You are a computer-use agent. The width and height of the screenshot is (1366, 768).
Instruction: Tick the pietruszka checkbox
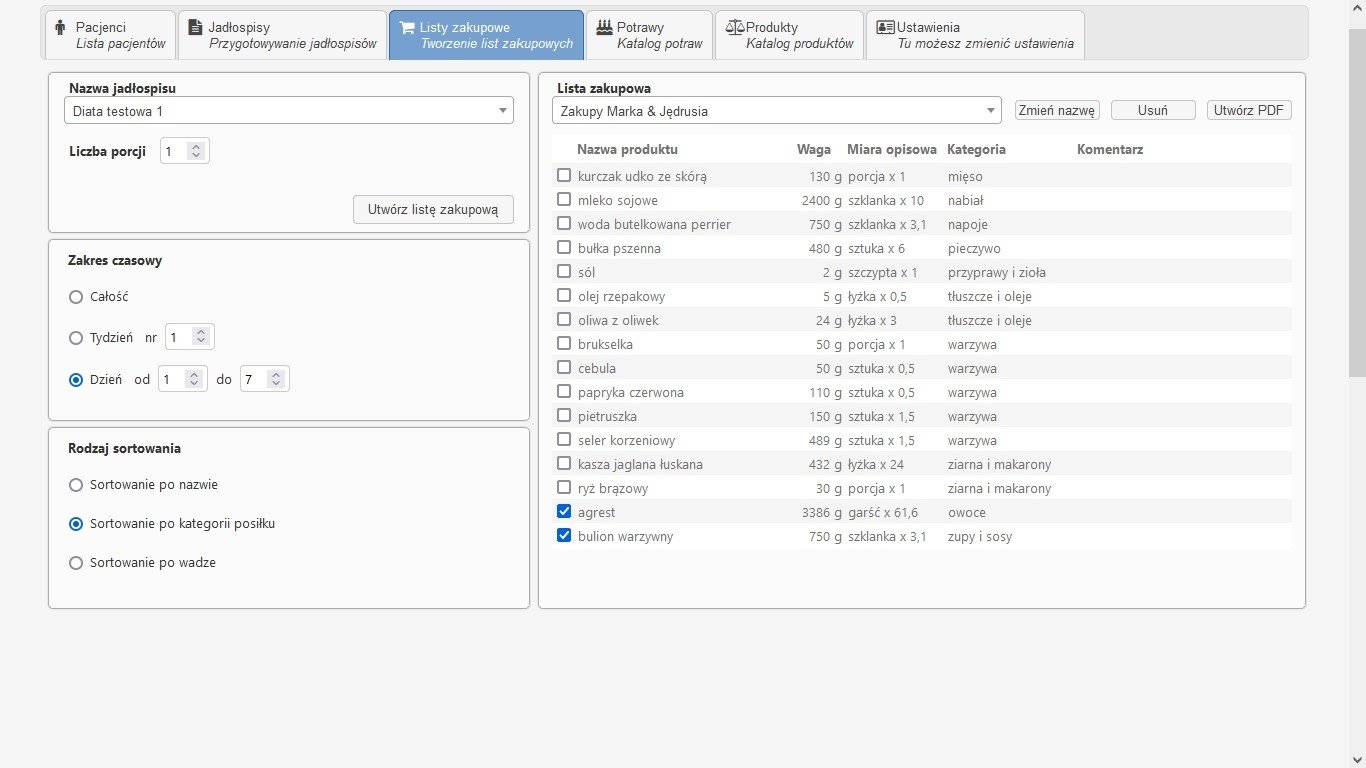564,415
